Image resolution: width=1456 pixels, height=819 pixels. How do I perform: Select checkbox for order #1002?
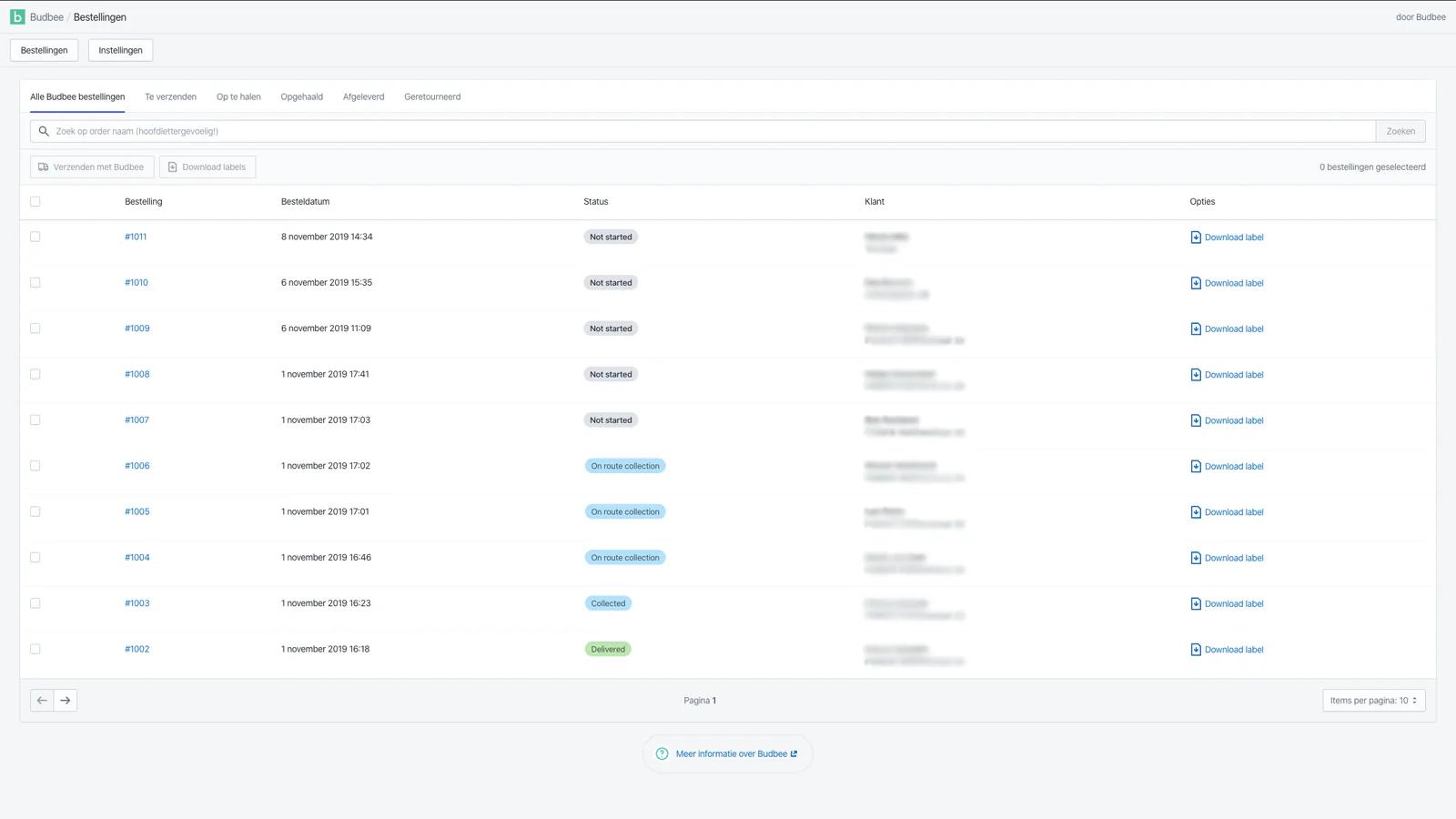coord(35,649)
